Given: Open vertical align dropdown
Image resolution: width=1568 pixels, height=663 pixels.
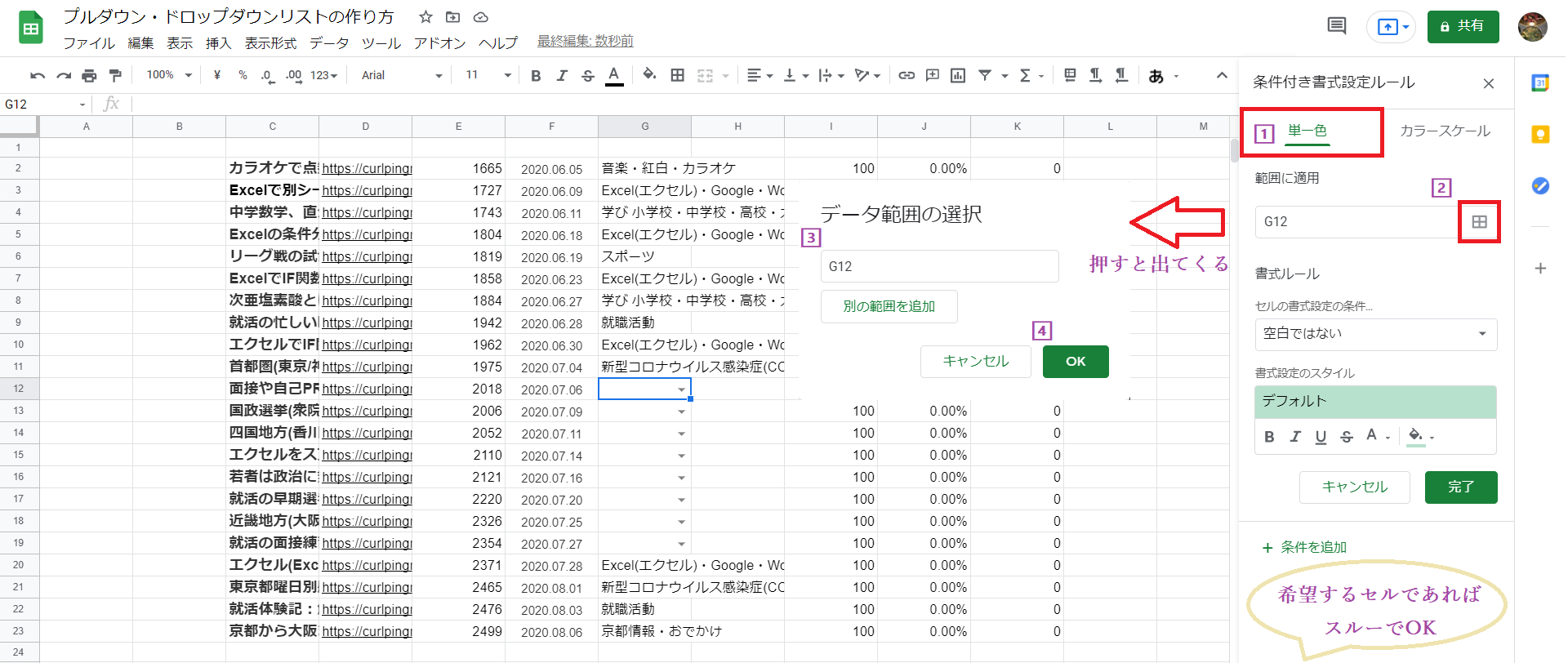Looking at the screenshot, I should point(795,75).
